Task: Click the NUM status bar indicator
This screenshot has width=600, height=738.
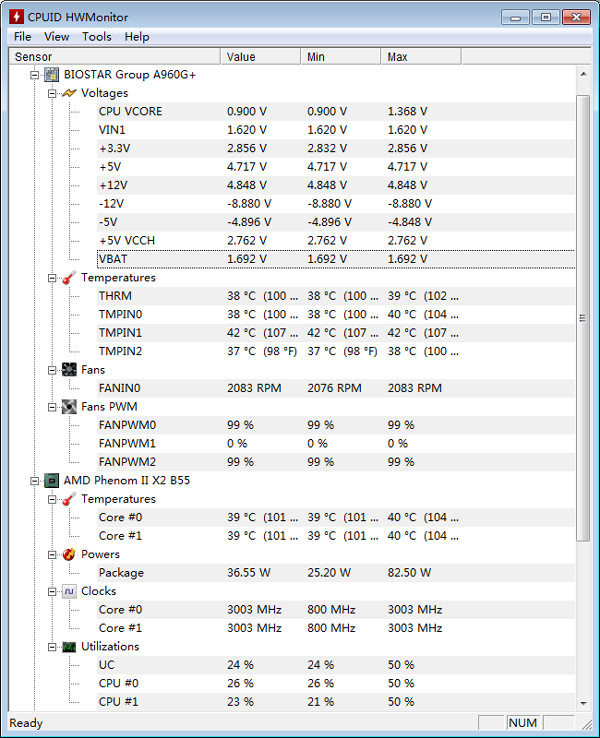Action: [x=523, y=723]
